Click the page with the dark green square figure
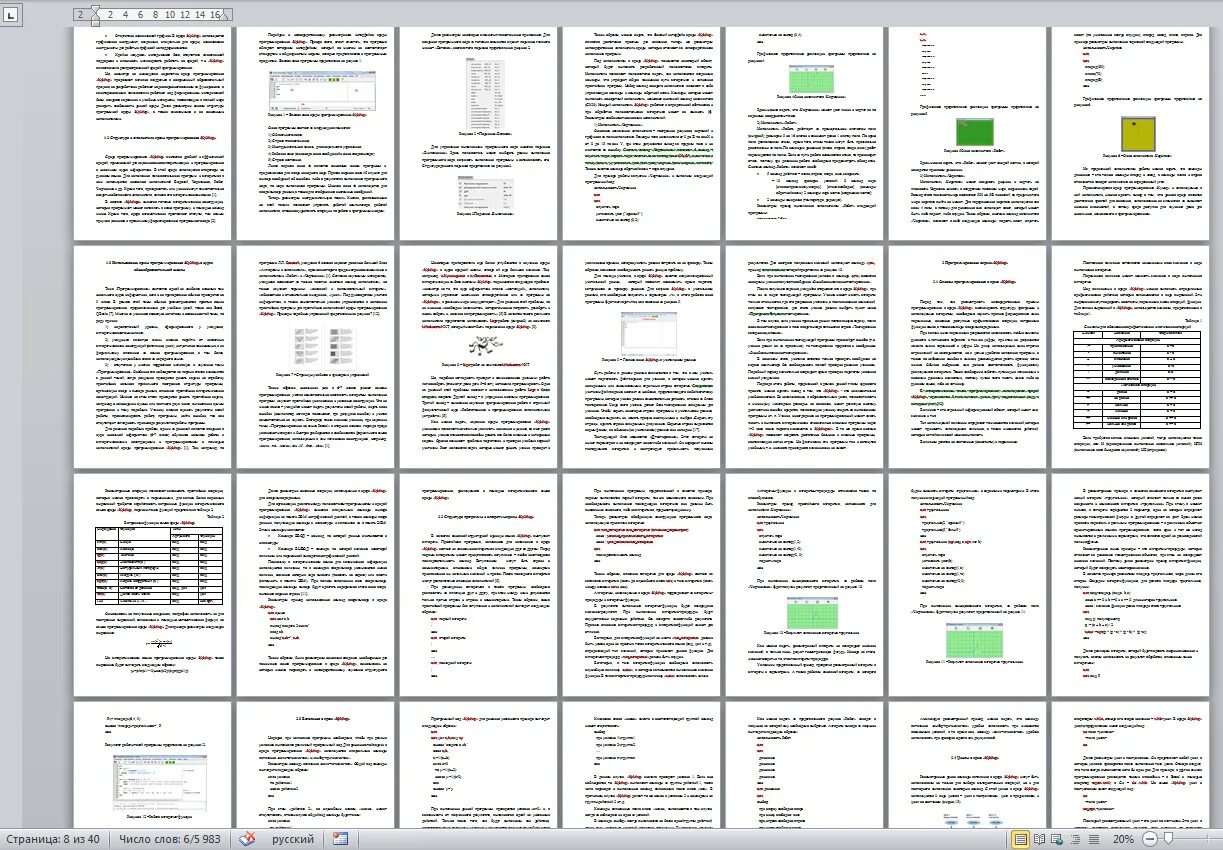This screenshot has height=850, width=1223. [x=967, y=134]
